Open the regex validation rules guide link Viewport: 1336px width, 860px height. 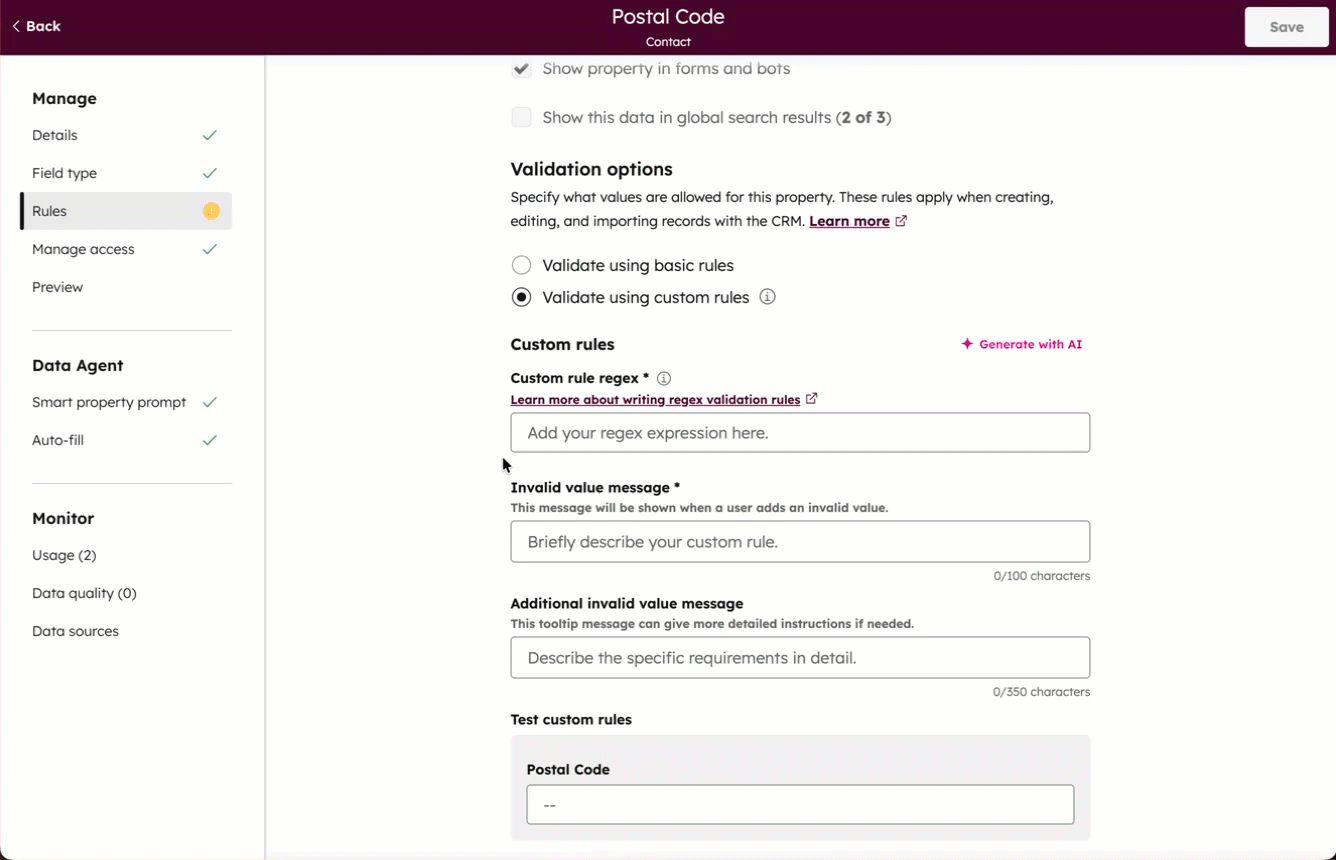655,399
